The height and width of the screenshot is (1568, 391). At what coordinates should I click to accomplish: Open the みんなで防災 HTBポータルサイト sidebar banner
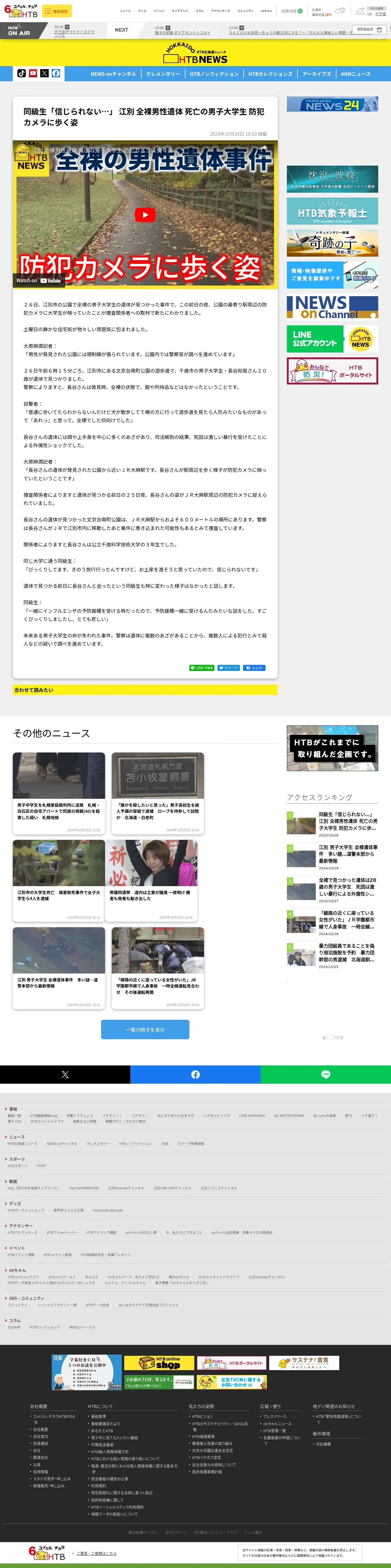[333, 371]
